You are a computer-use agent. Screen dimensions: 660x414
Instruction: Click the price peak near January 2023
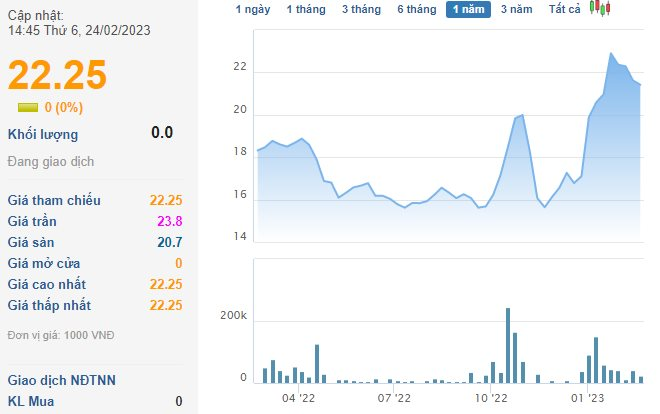point(611,53)
